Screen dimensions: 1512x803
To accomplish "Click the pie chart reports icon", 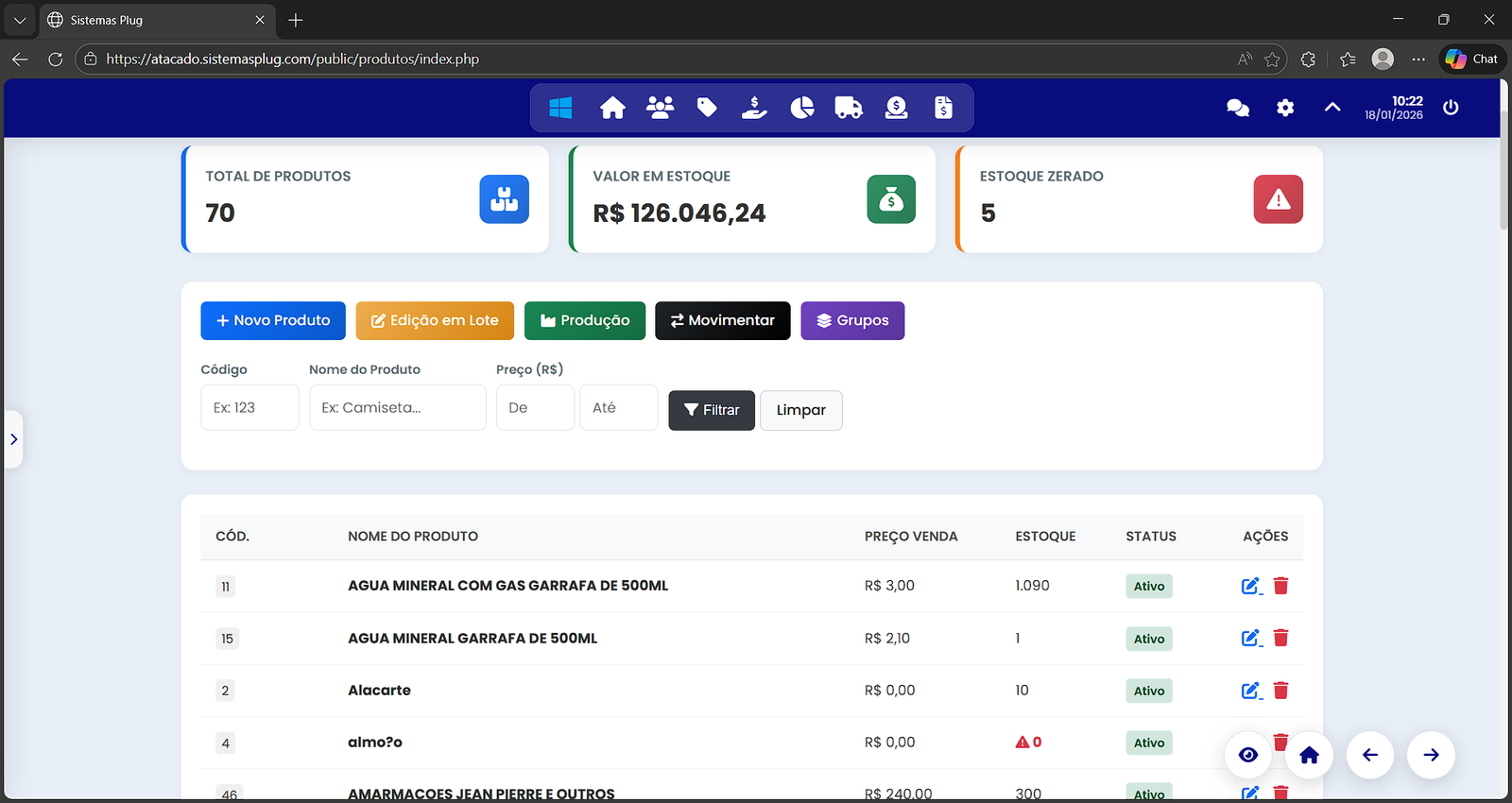I will [x=801, y=109].
